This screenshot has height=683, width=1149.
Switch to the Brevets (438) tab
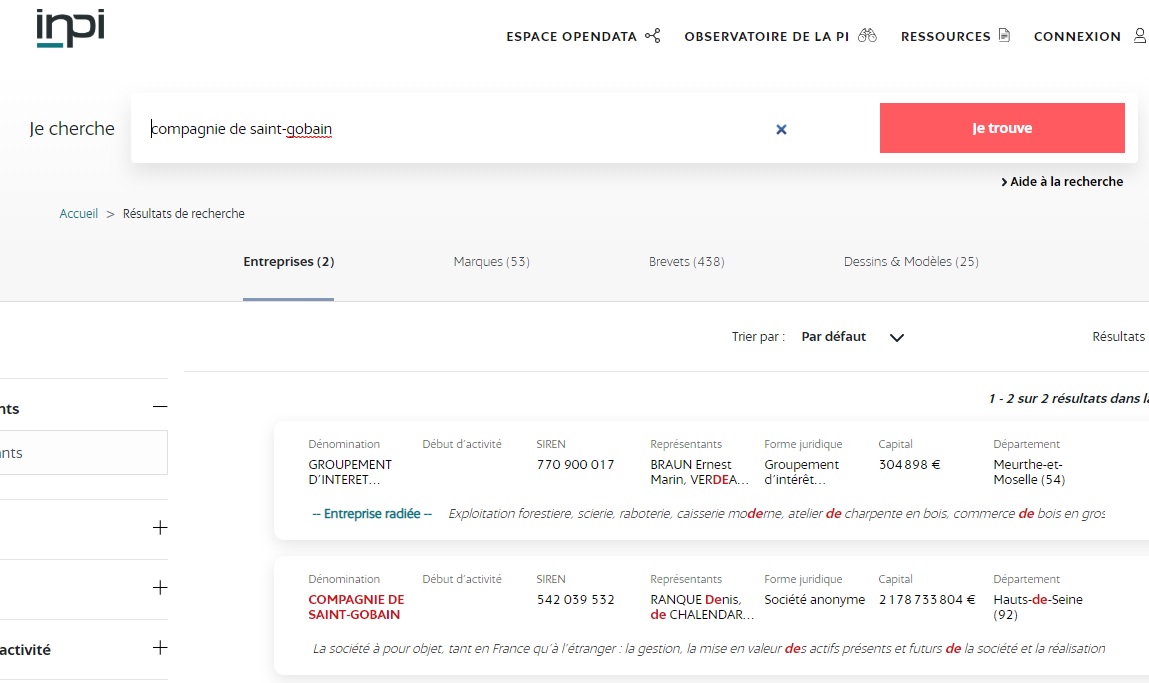click(687, 262)
